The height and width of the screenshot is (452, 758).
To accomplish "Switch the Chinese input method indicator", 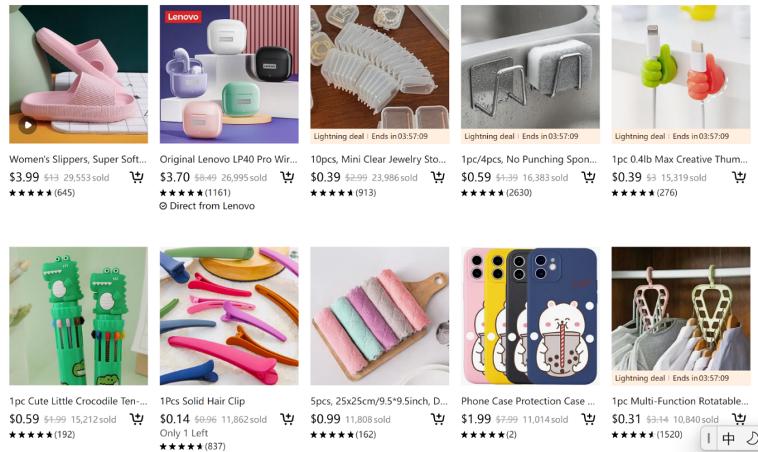I will [x=729, y=438].
